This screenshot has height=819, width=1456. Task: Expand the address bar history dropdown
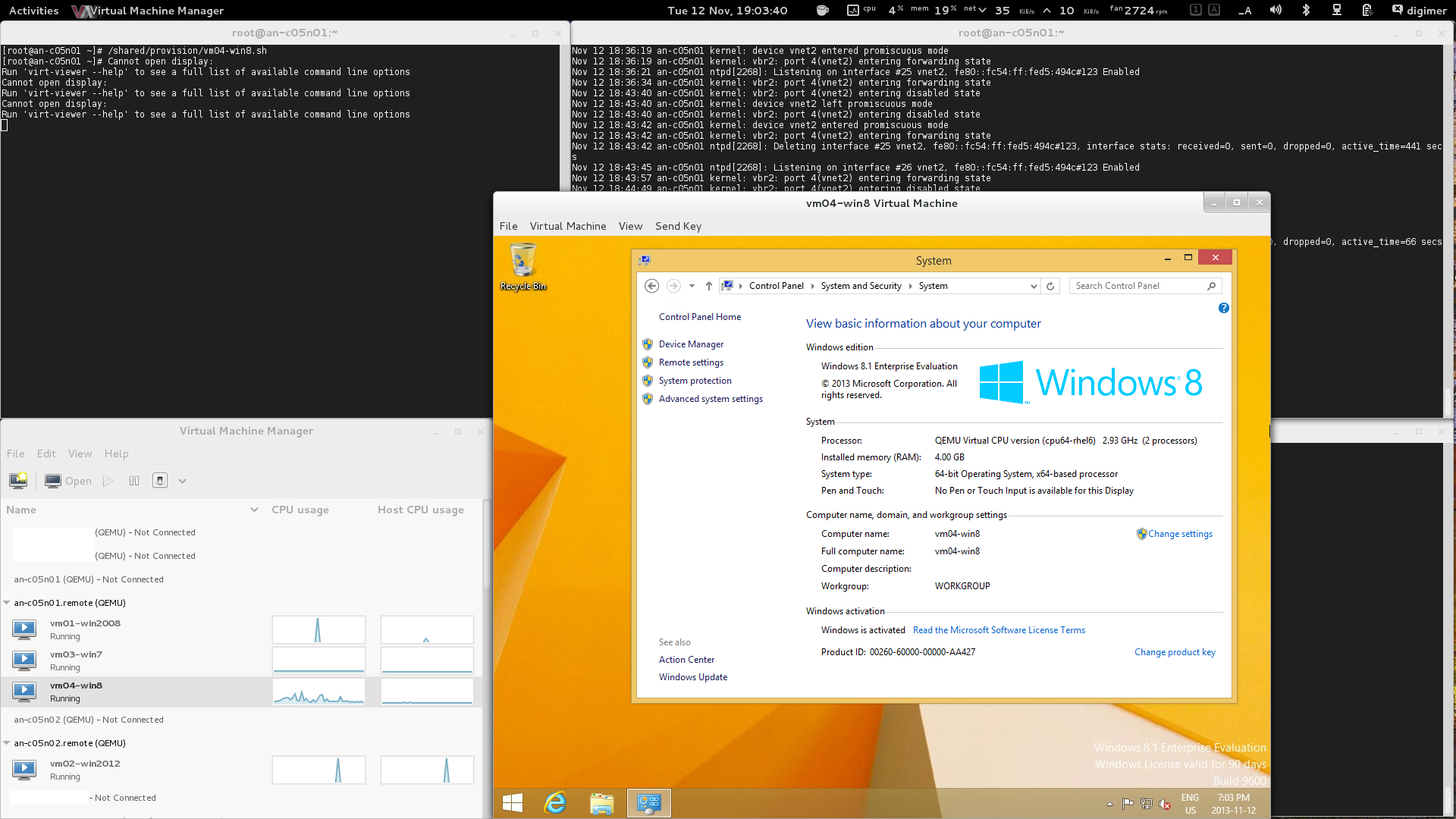[1033, 286]
